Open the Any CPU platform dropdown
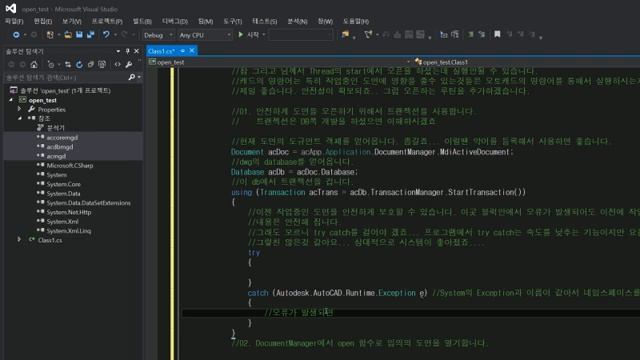This screenshot has width=640, height=360. click(204, 36)
